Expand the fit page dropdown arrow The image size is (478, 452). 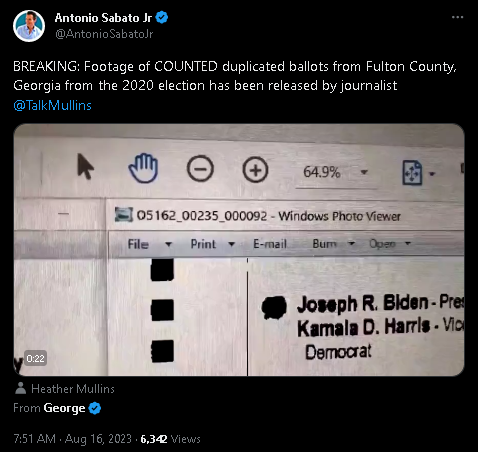pyautogui.click(x=432, y=174)
